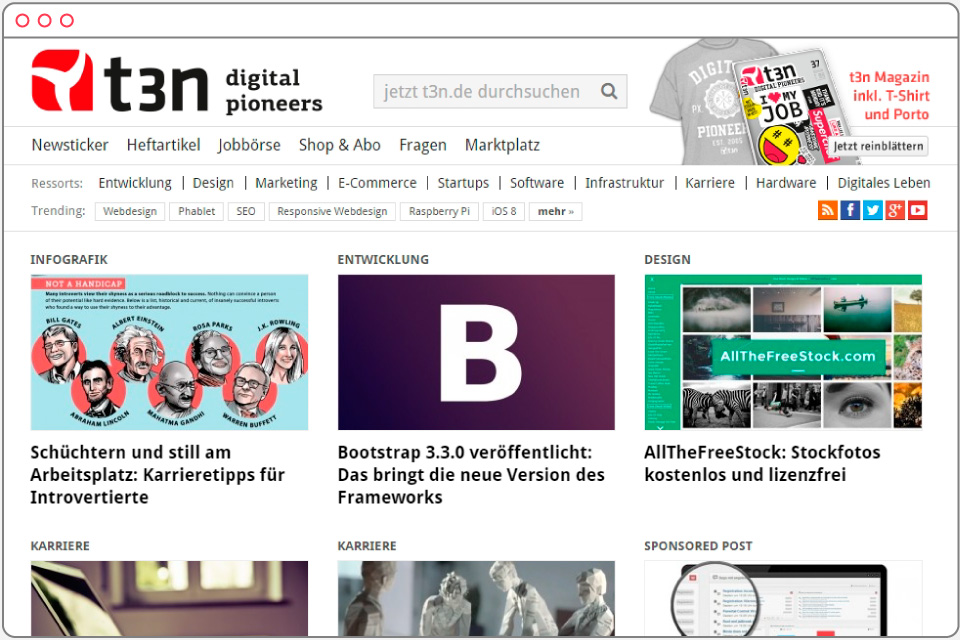Viewport: 960px width, 640px height.
Task: Open the Digitales Leben Ressort link
Action: (883, 183)
